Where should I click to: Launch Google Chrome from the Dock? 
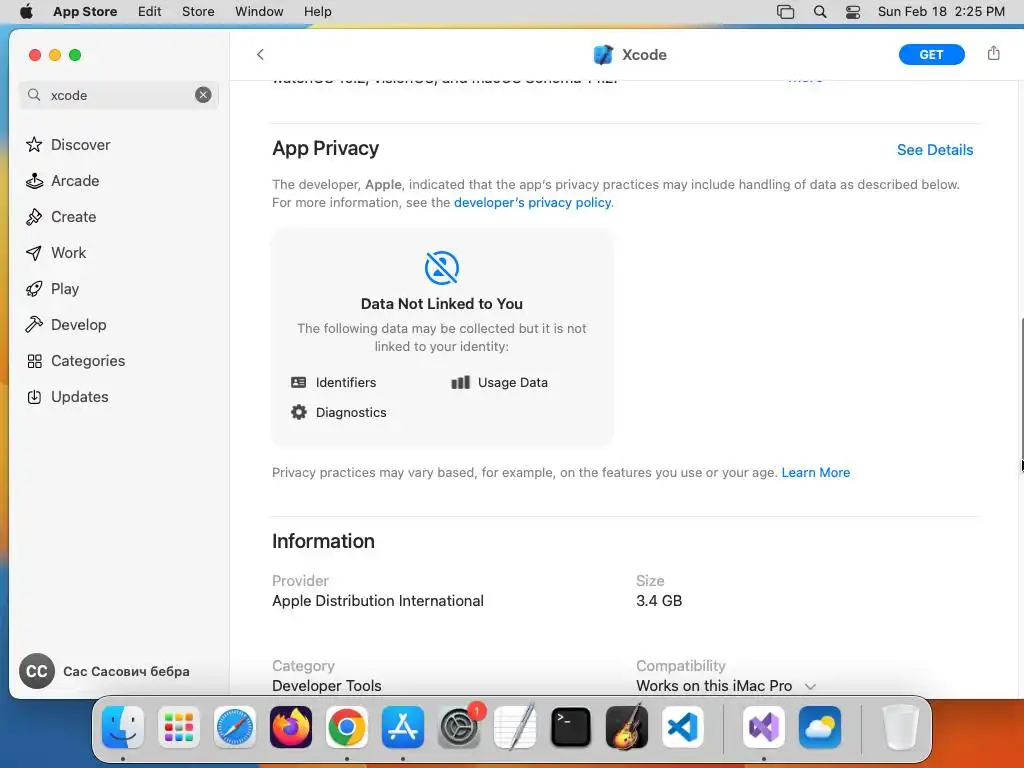click(x=347, y=727)
